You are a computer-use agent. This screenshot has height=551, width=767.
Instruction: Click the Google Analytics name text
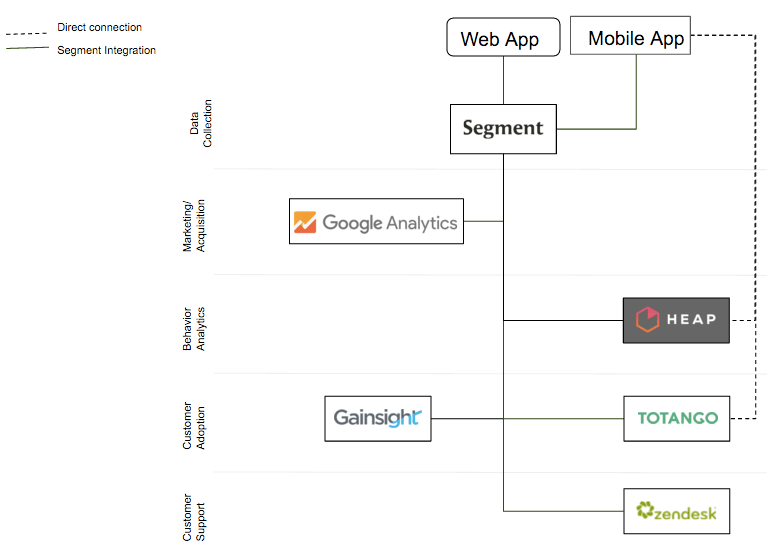point(389,223)
